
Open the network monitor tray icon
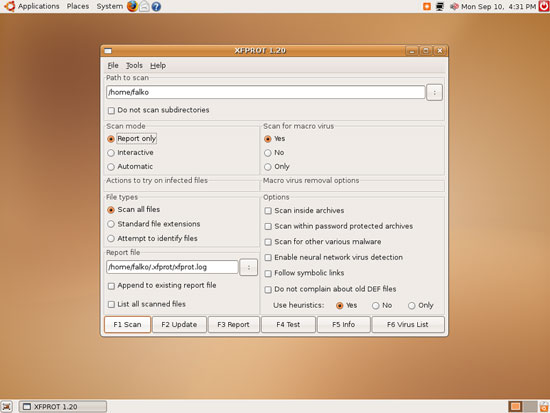pos(440,6)
